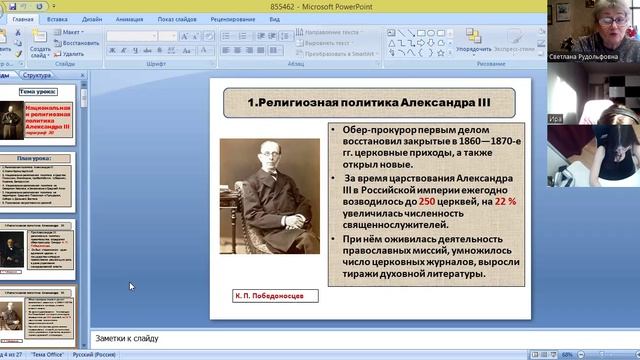This screenshot has width=640, height=360.
Task: Open the font name combo box
Action: (x=132, y=36)
